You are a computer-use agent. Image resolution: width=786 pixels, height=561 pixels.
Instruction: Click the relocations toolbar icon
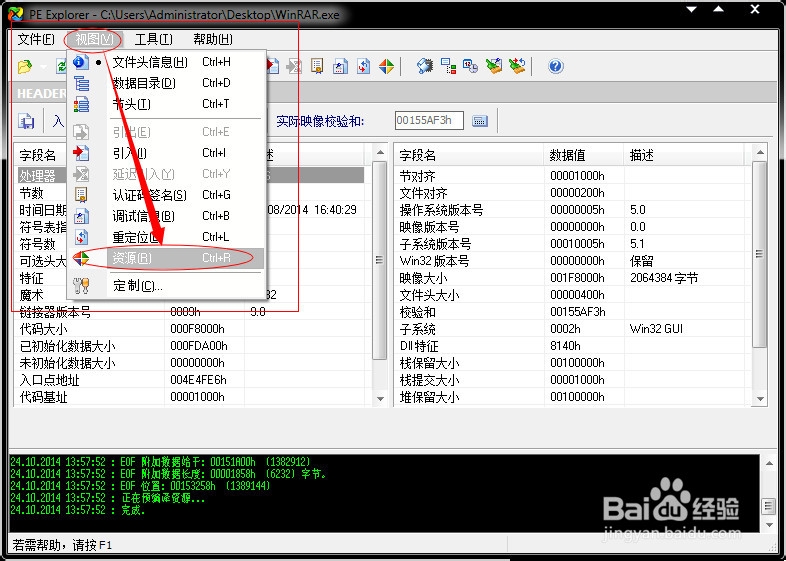(x=363, y=66)
